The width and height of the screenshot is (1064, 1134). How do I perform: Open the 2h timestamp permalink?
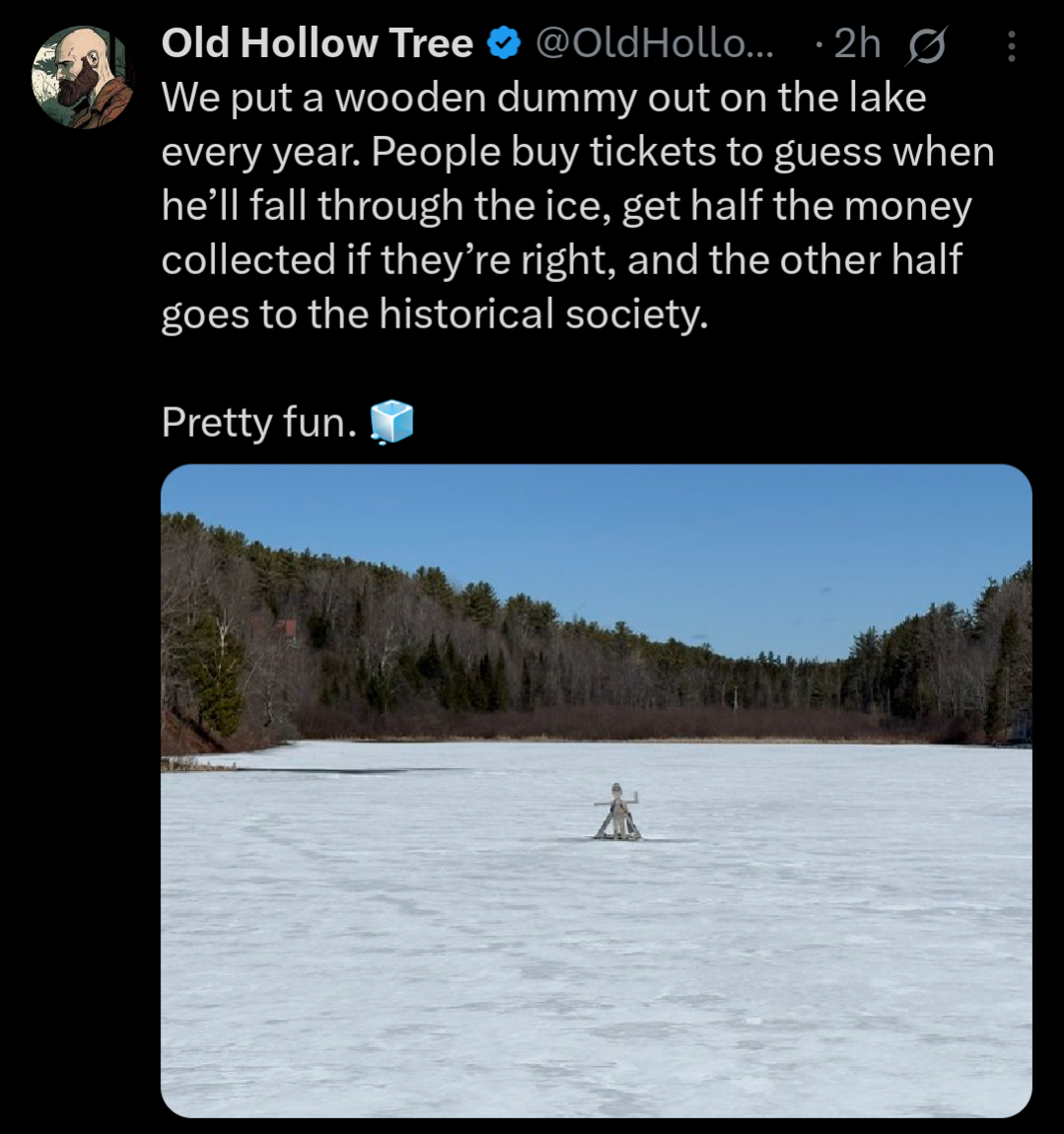[x=856, y=44]
